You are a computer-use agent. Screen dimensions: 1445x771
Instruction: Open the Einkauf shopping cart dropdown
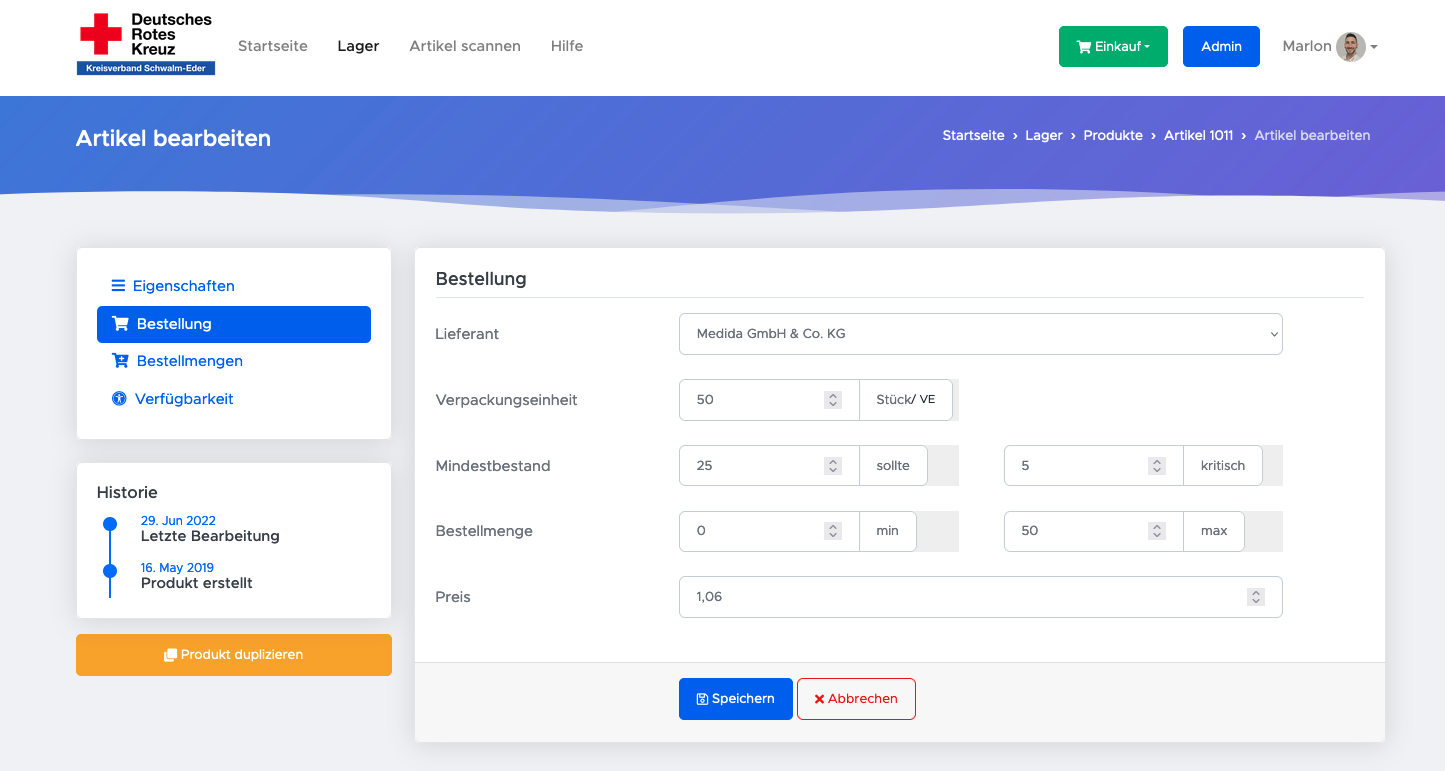pos(1112,46)
